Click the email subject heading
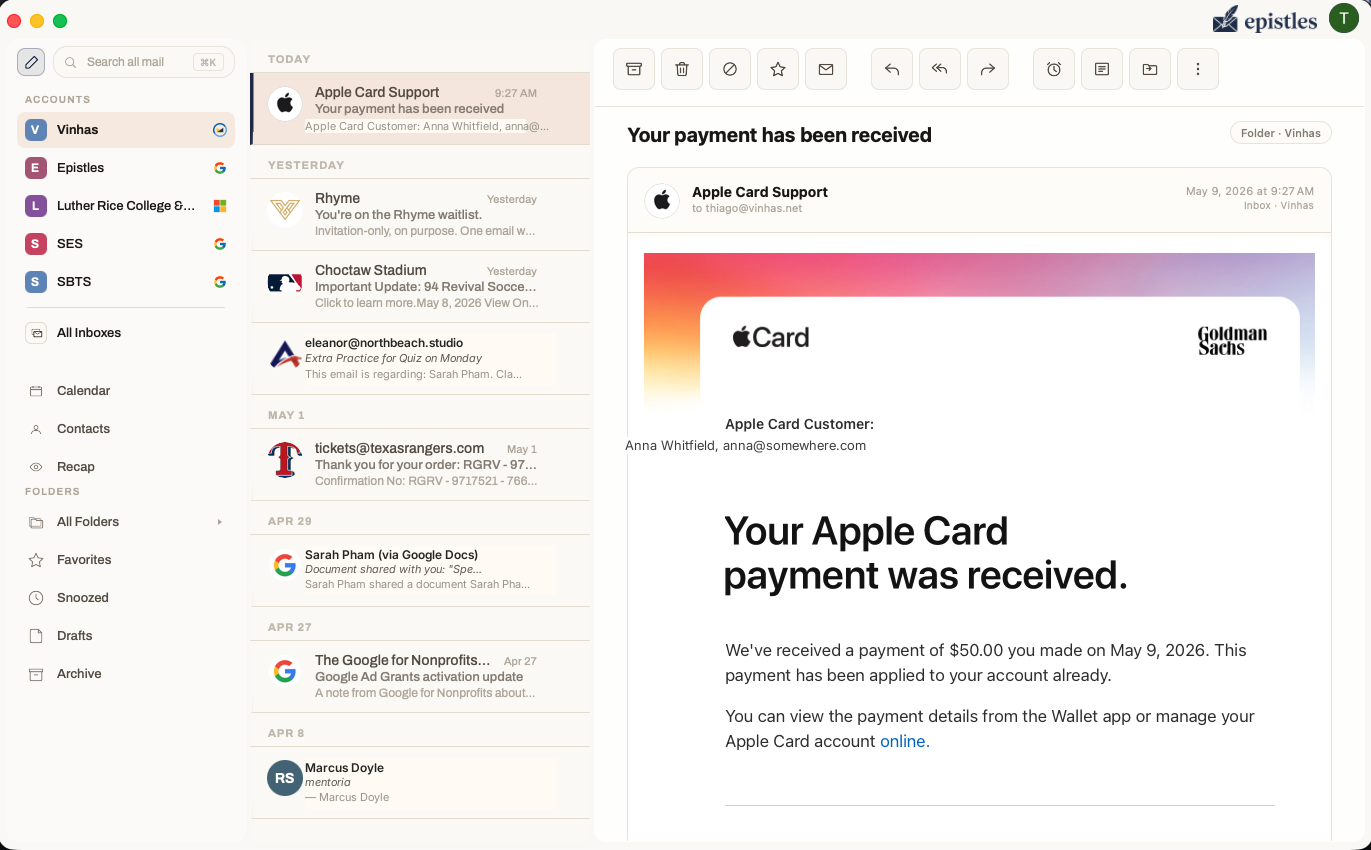 pos(779,135)
